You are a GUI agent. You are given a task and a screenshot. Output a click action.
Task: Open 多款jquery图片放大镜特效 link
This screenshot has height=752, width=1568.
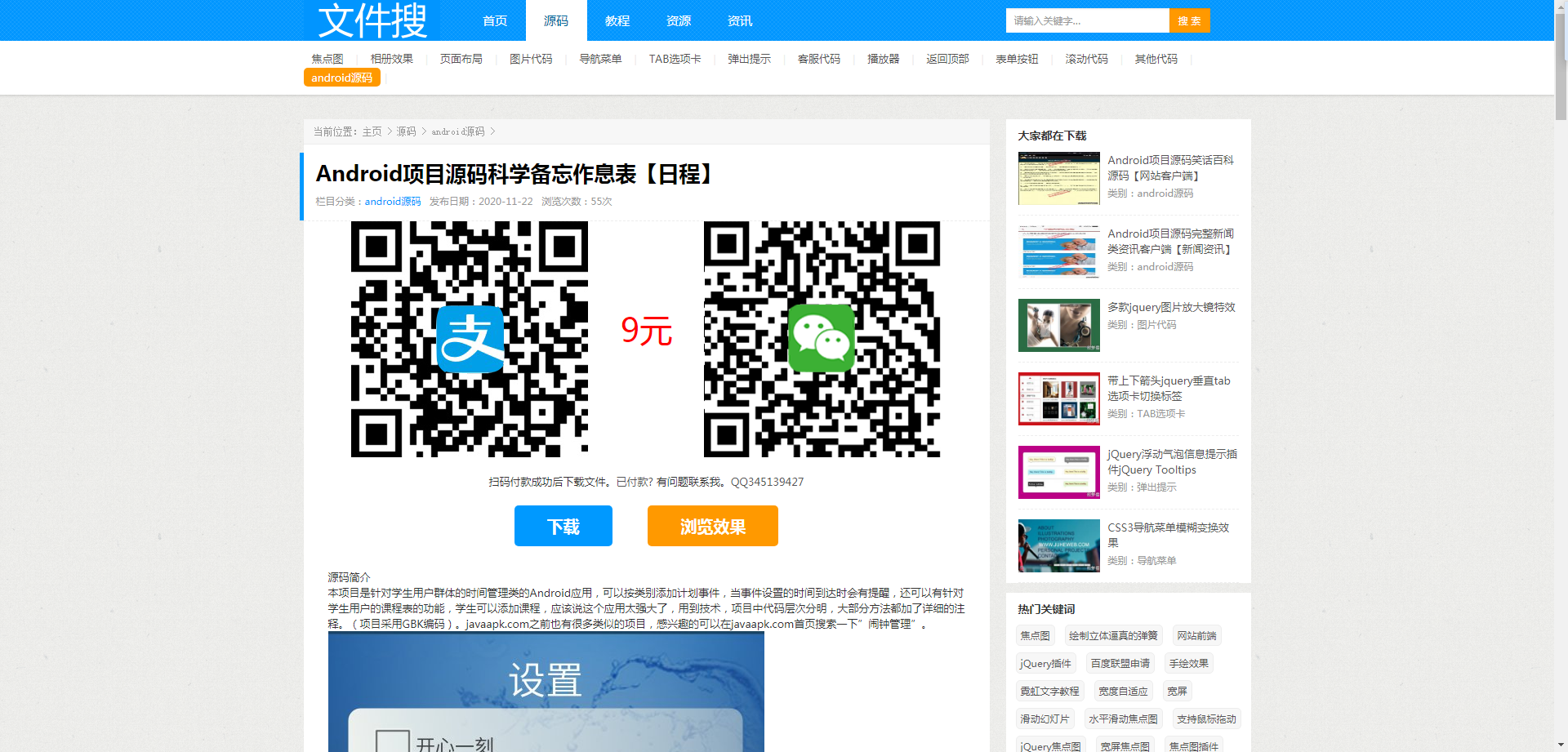1171,307
